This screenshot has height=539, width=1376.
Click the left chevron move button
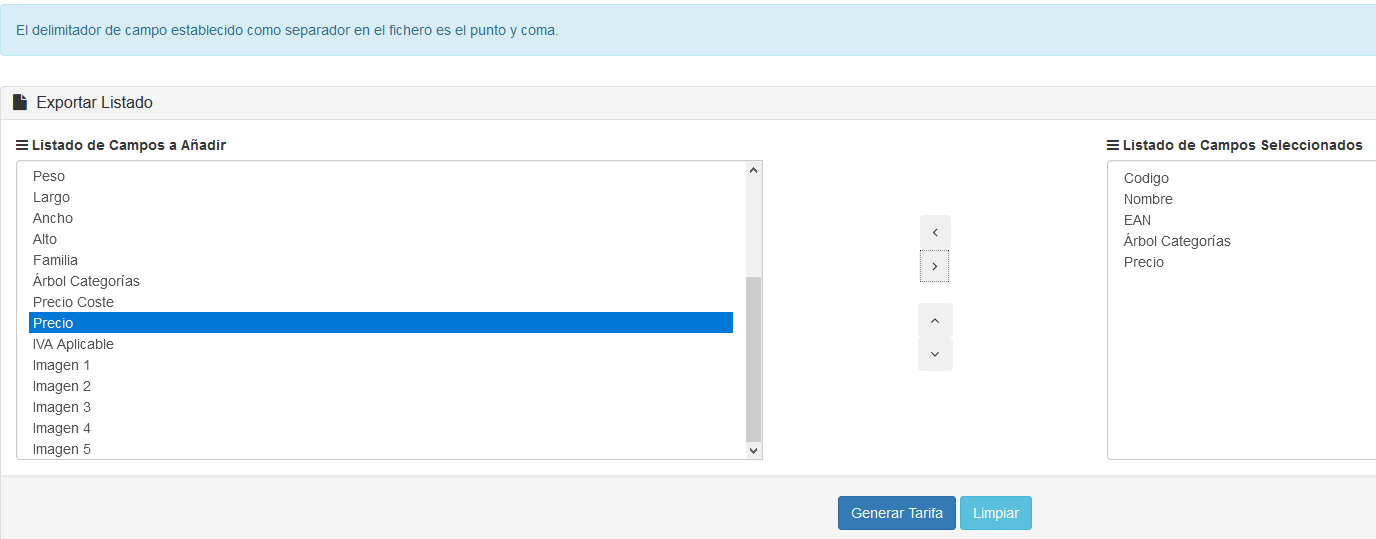(935, 232)
